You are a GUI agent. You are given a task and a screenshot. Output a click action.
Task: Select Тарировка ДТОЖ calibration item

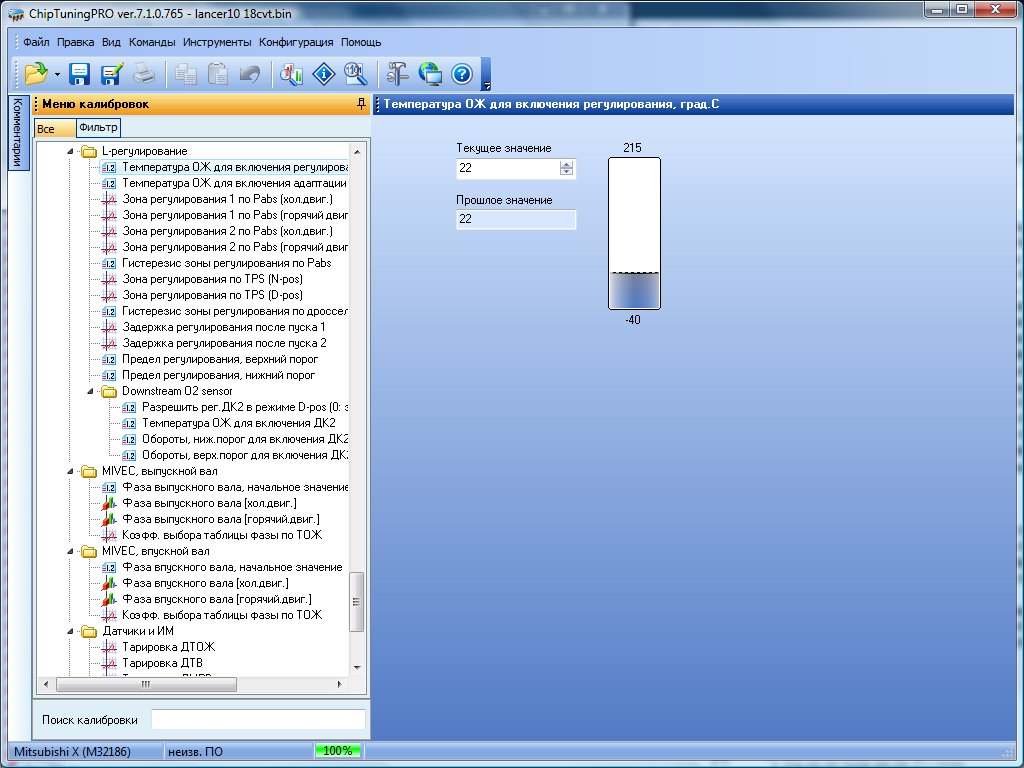pos(168,647)
